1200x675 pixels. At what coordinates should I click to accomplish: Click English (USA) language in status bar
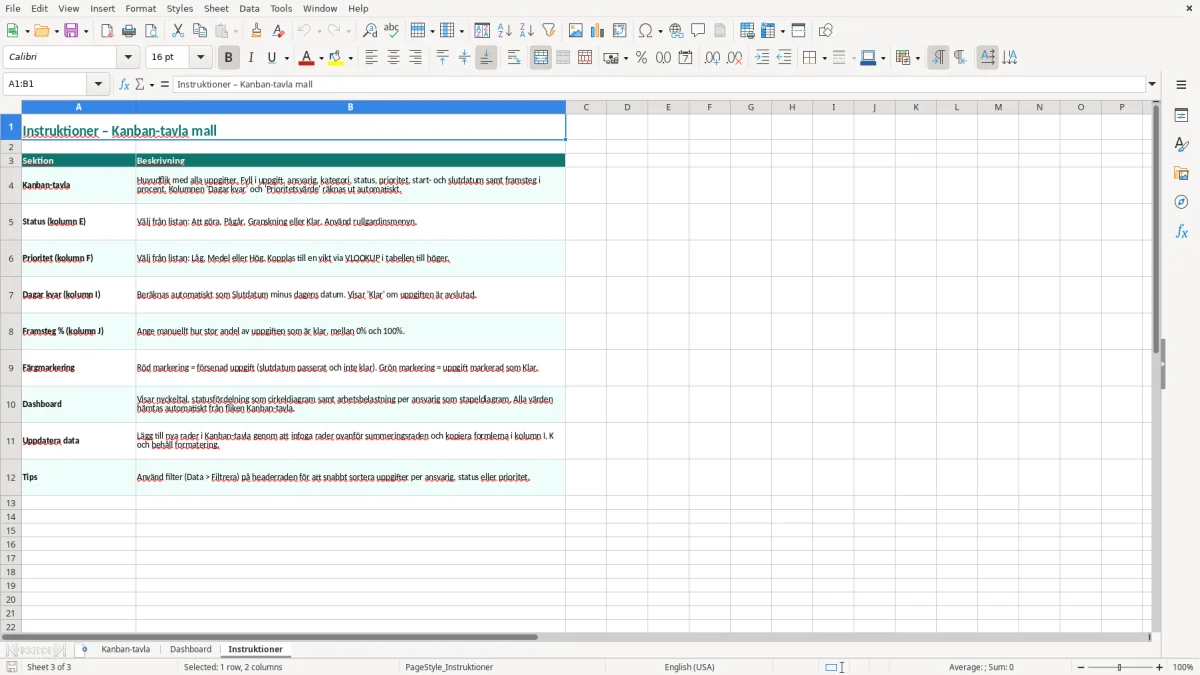click(x=689, y=667)
